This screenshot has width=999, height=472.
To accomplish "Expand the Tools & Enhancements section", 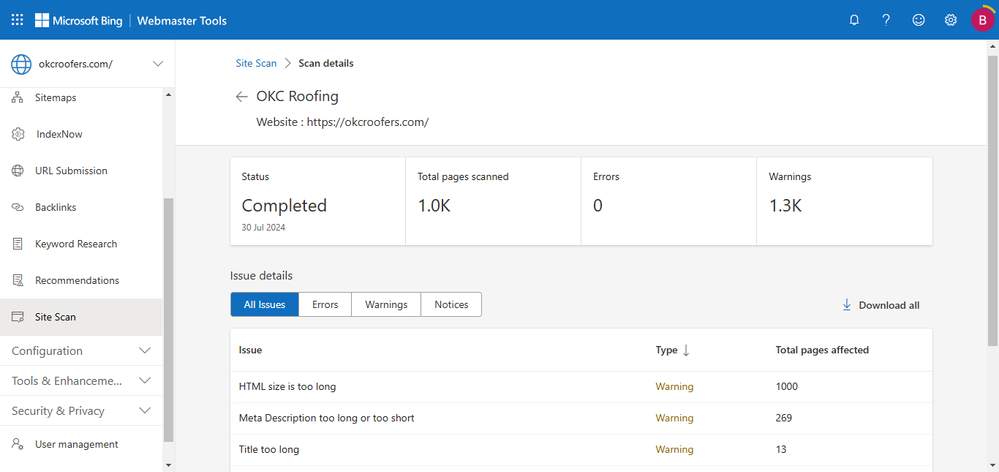I will point(145,381).
